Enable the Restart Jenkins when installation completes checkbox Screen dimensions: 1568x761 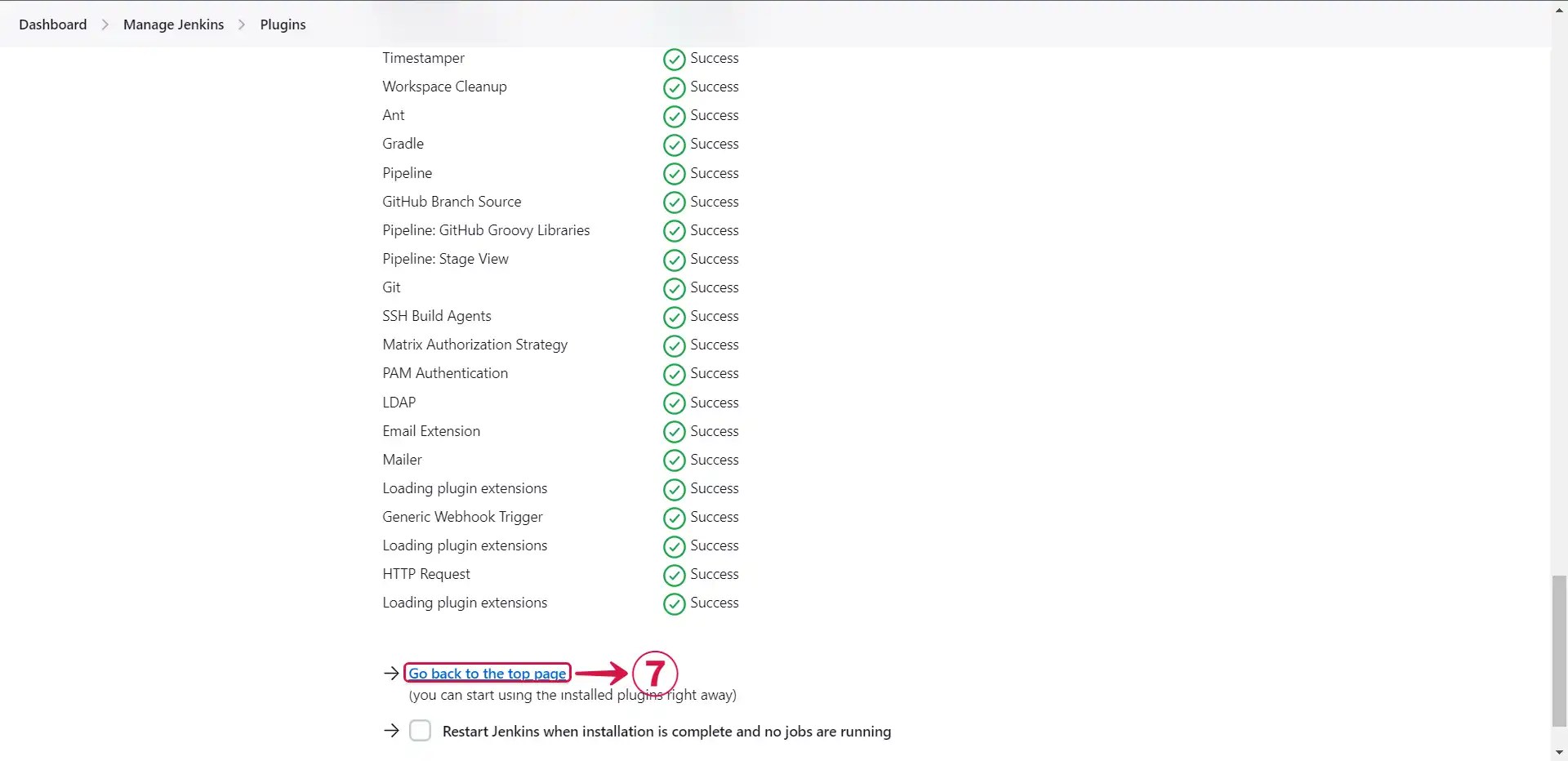[420, 730]
